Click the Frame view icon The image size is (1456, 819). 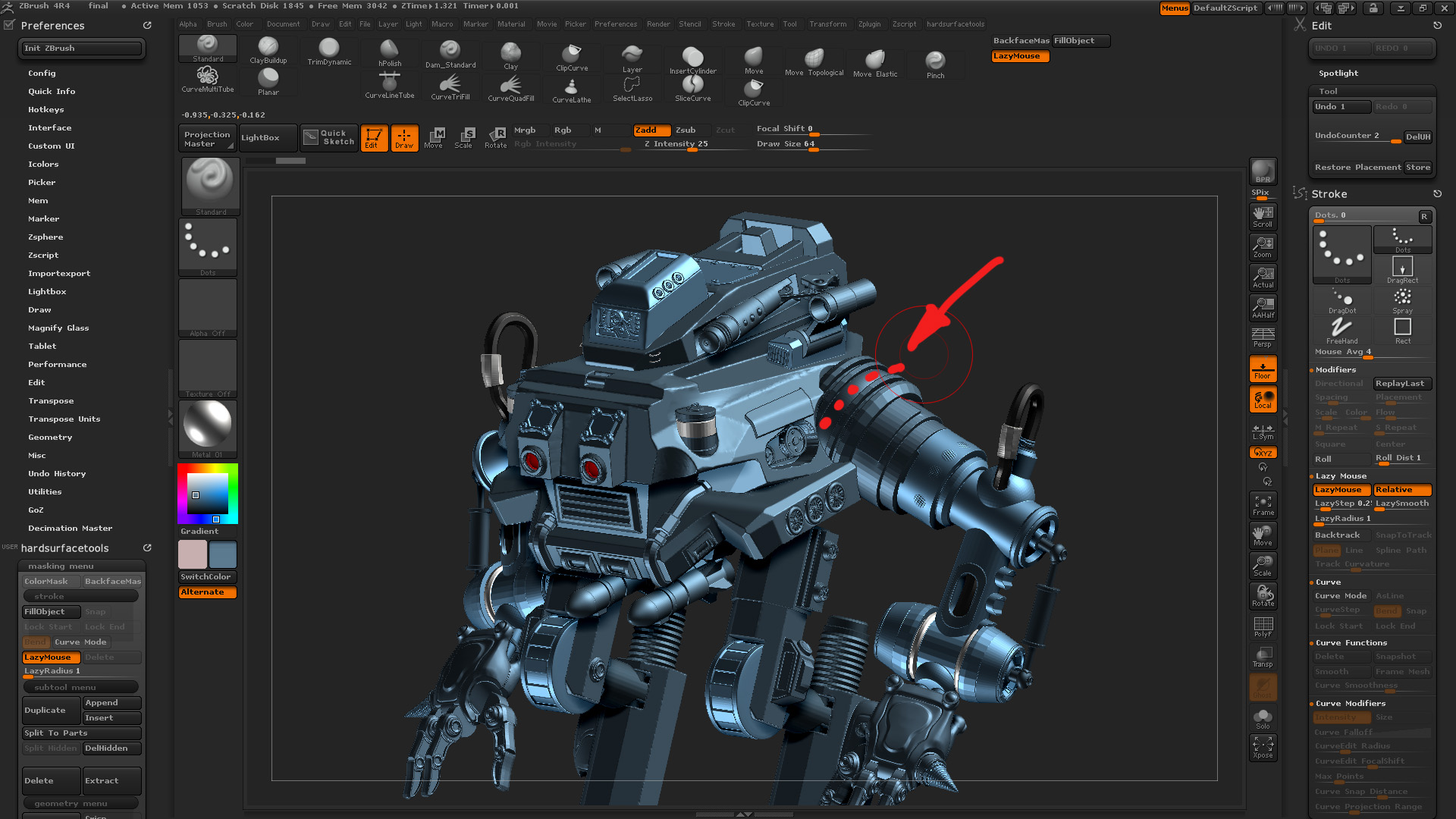(1263, 505)
